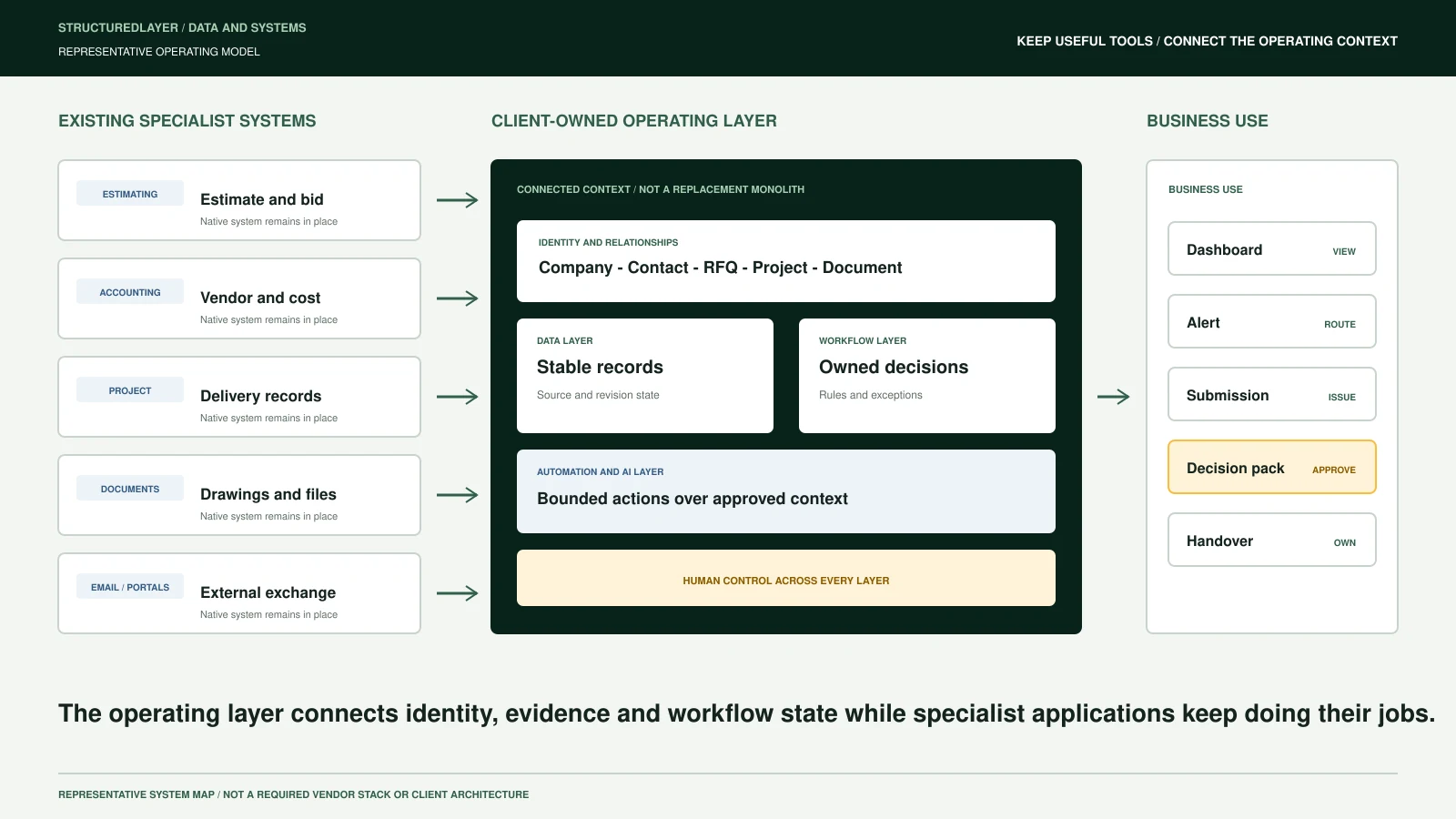Click the 'Automation and AI Layer' label

601,471
